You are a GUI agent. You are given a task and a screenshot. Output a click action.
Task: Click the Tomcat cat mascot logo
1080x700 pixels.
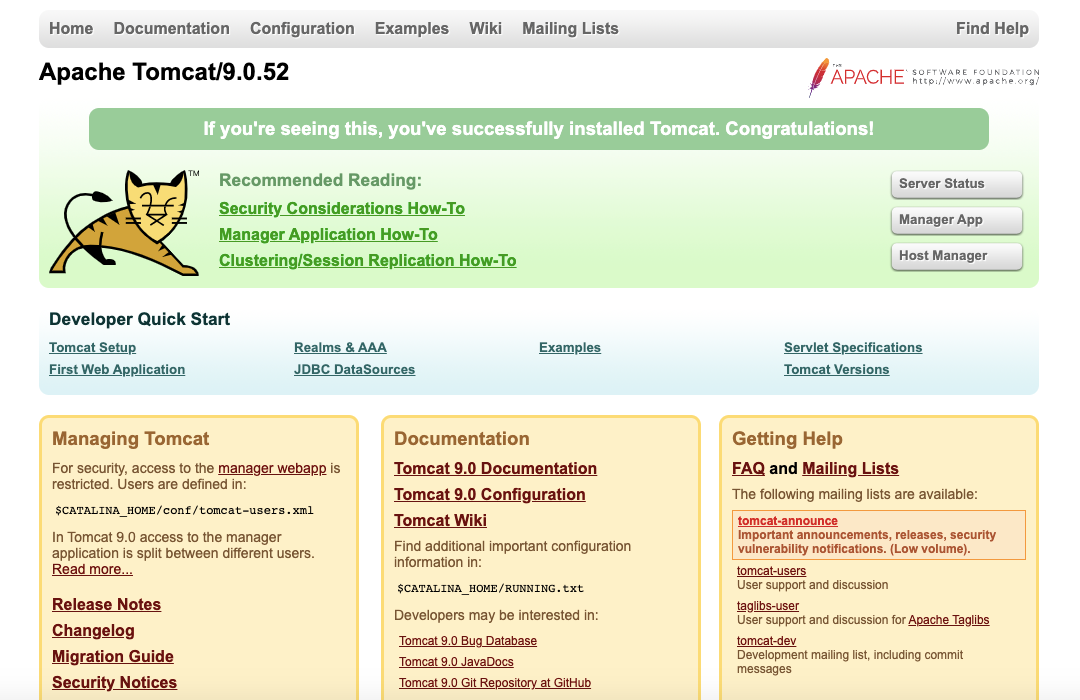pyautogui.click(x=124, y=223)
